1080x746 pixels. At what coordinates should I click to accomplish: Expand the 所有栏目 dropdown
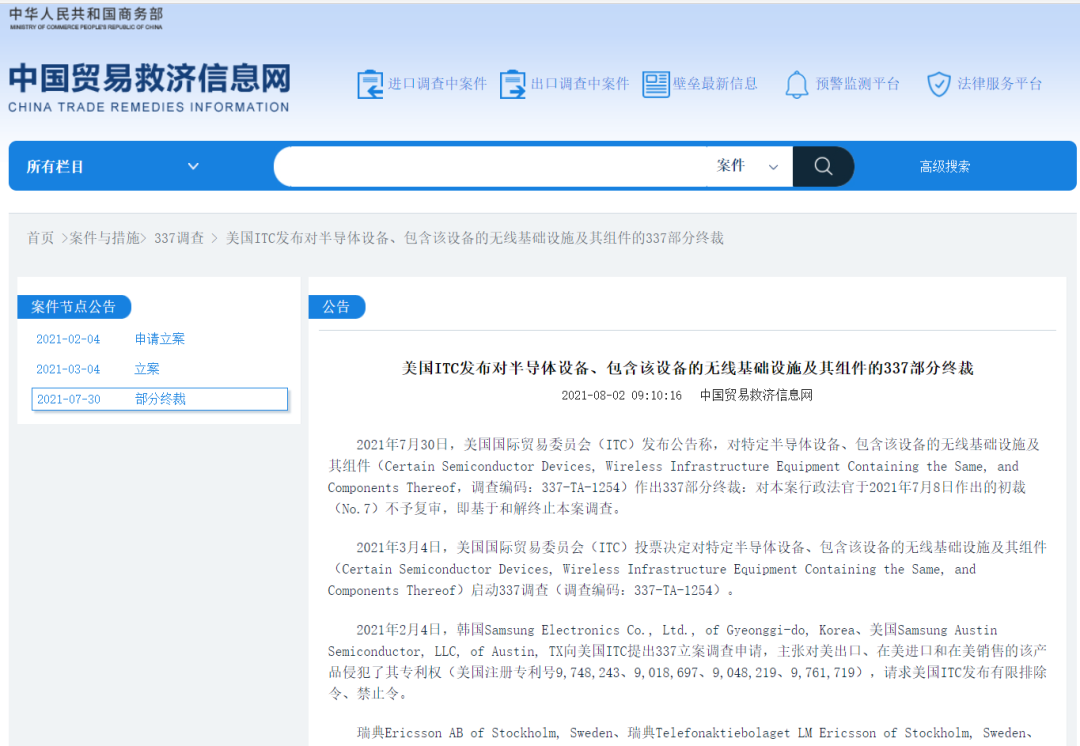[x=113, y=166]
